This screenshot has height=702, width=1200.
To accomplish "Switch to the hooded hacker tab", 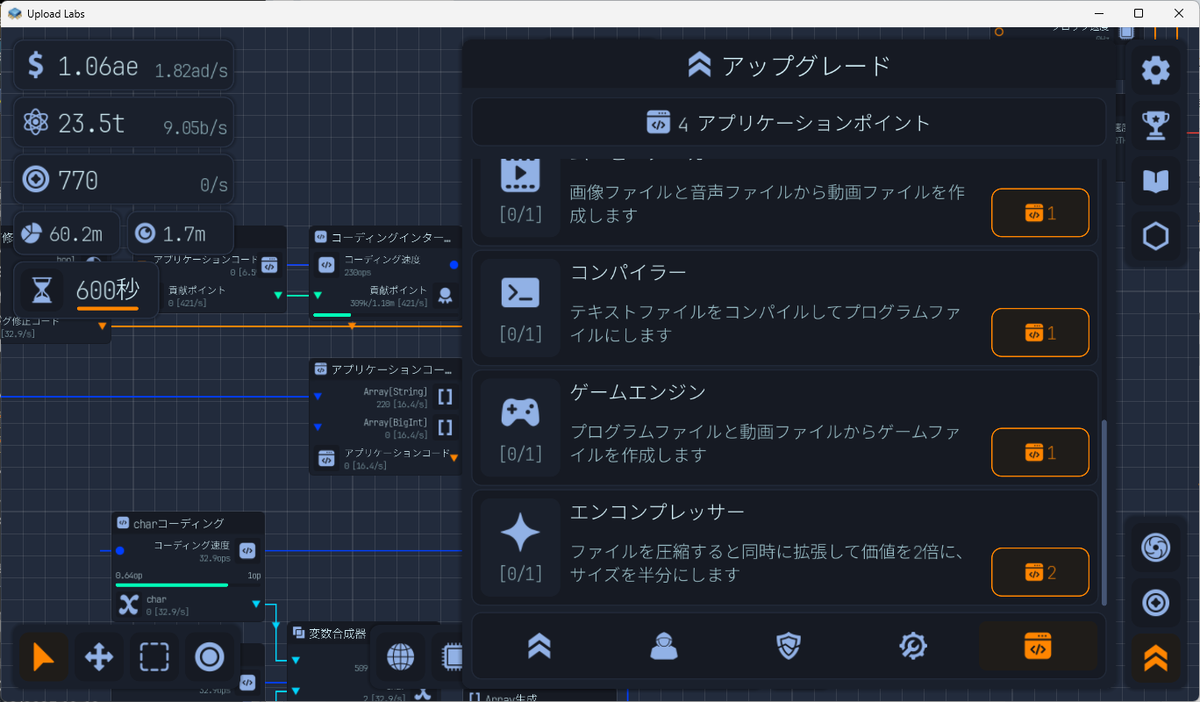I will (x=664, y=646).
